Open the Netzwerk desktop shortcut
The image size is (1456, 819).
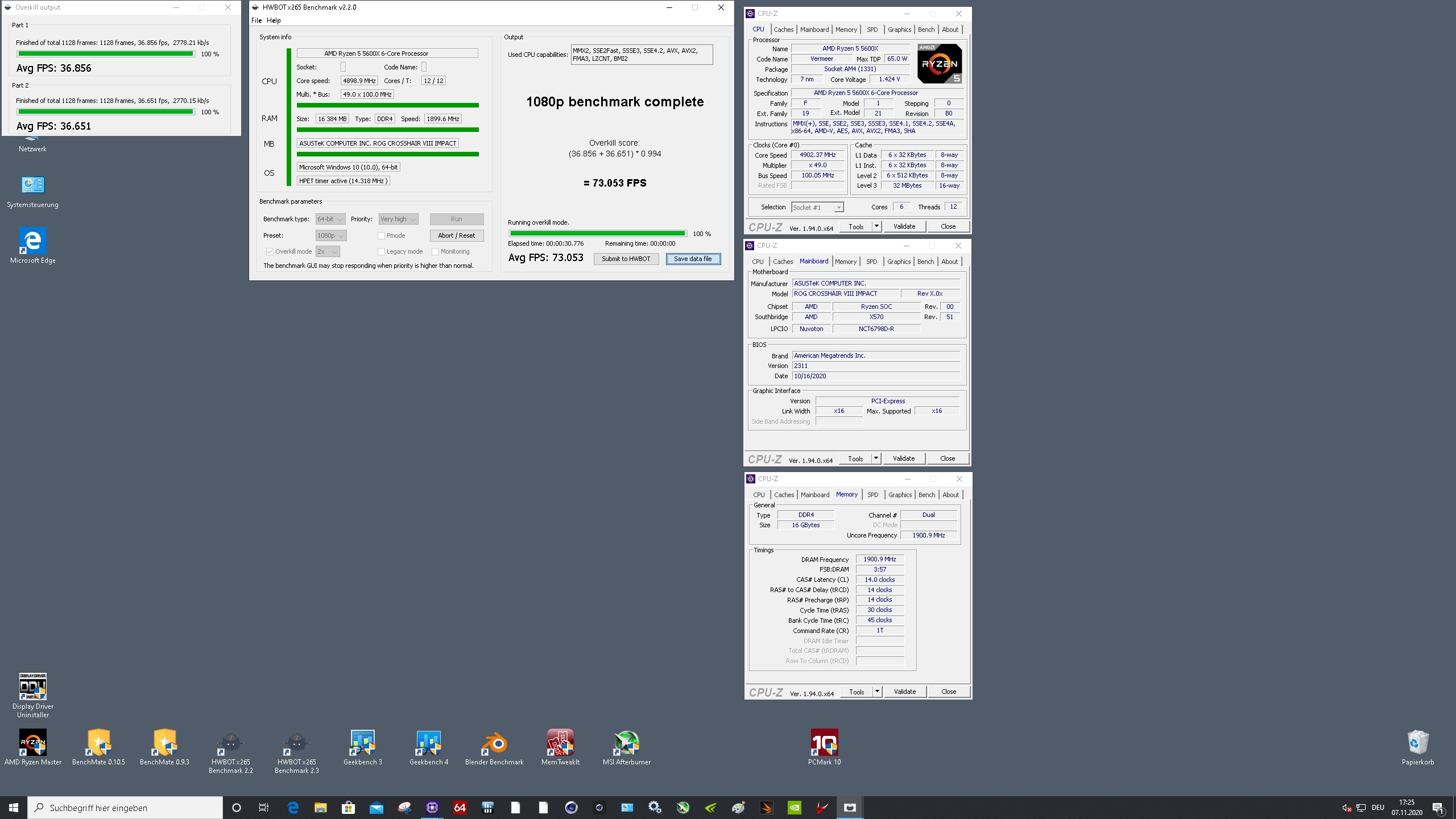(x=32, y=144)
